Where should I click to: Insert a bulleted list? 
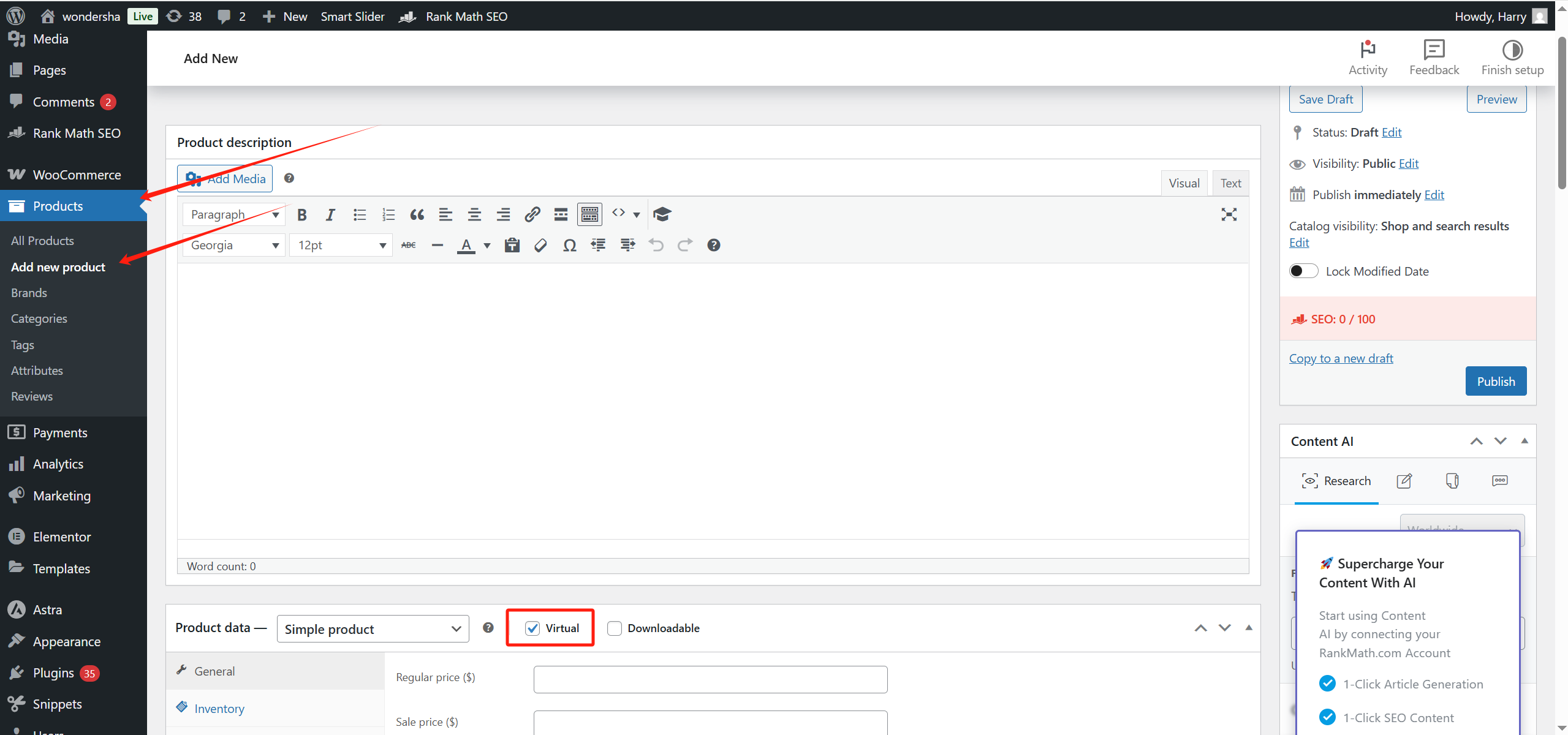[359, 214]
